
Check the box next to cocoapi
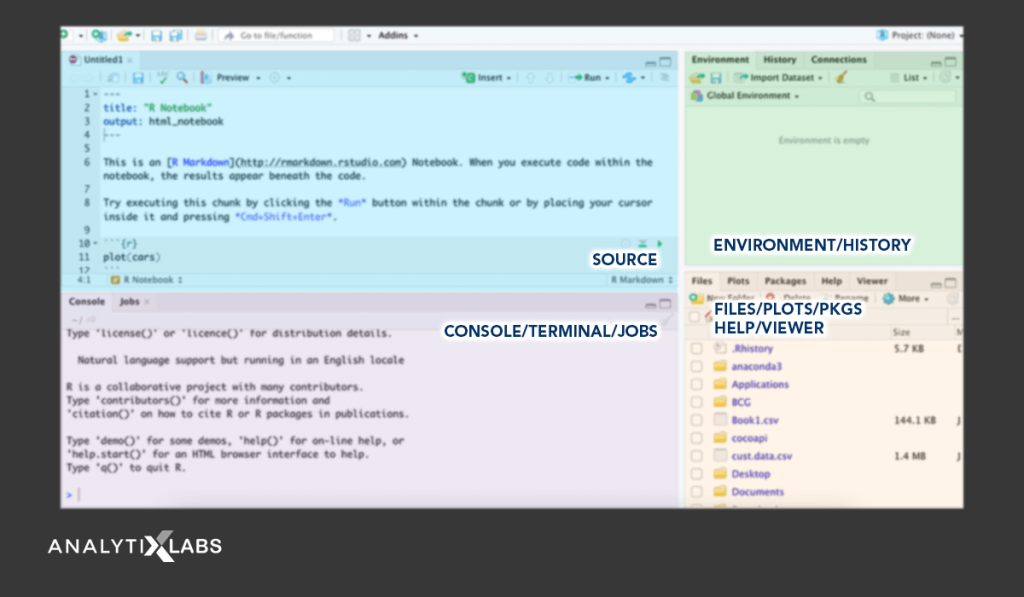pyautogui.click(x=697, y=438)
